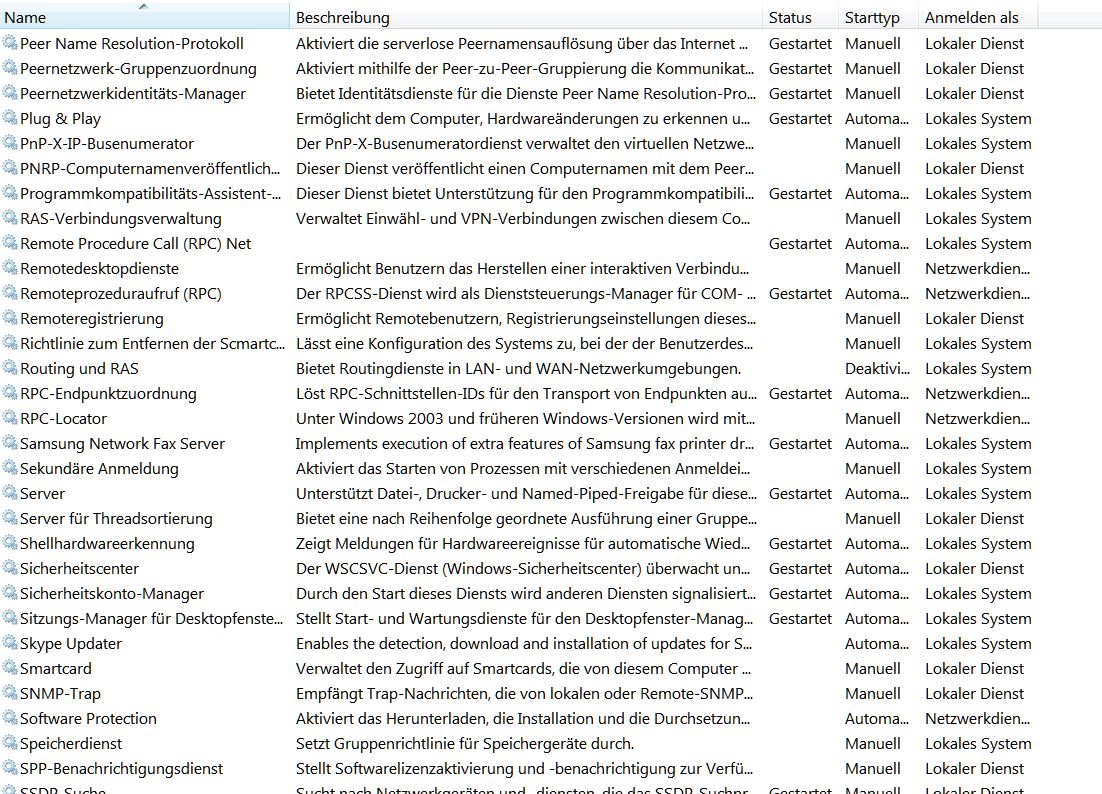
Task: Click gear icon of RPC-Locator
Action: tap(10, 417)
